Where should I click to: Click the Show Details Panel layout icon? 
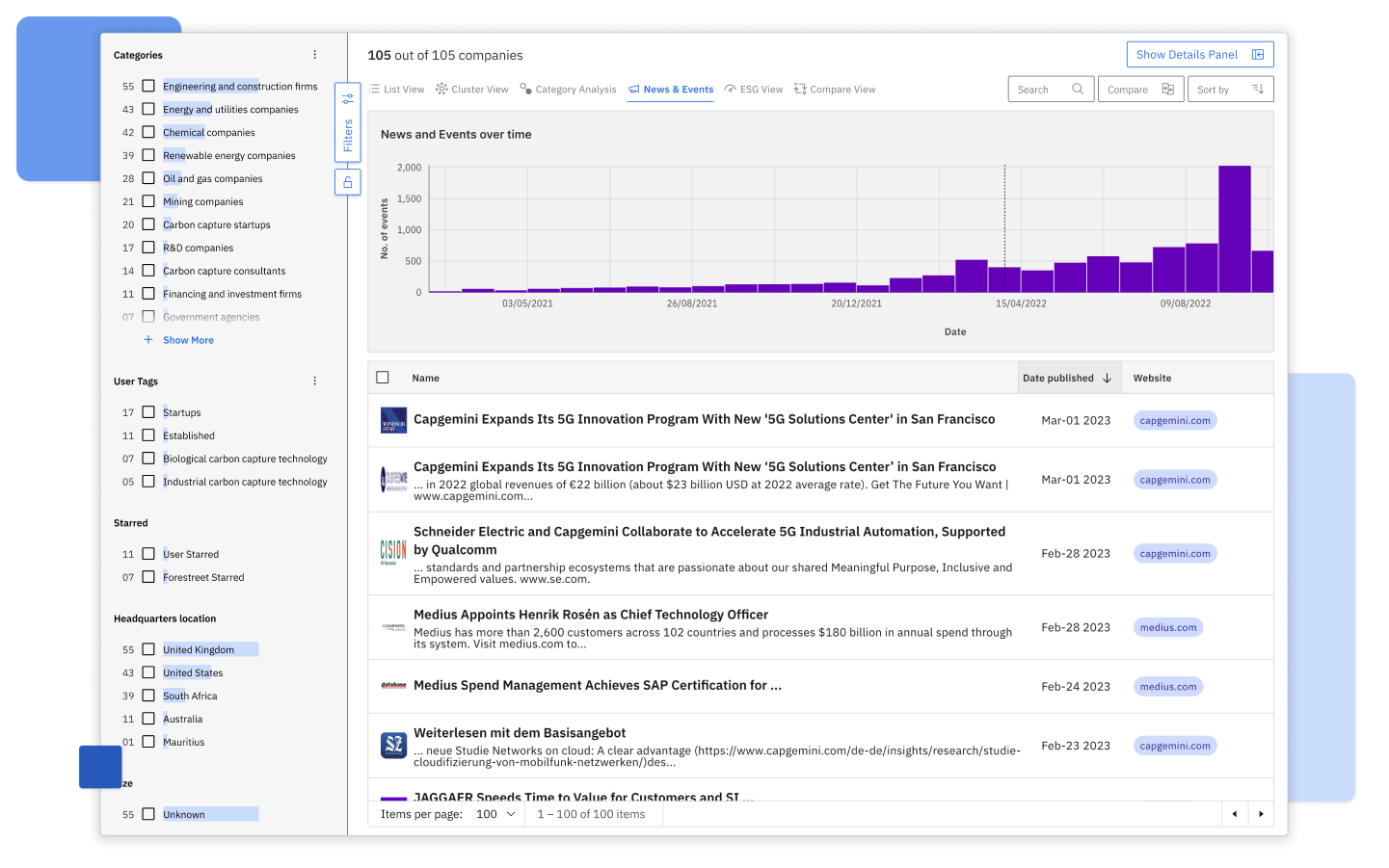pyautogui.click(x=1258, y=55)
